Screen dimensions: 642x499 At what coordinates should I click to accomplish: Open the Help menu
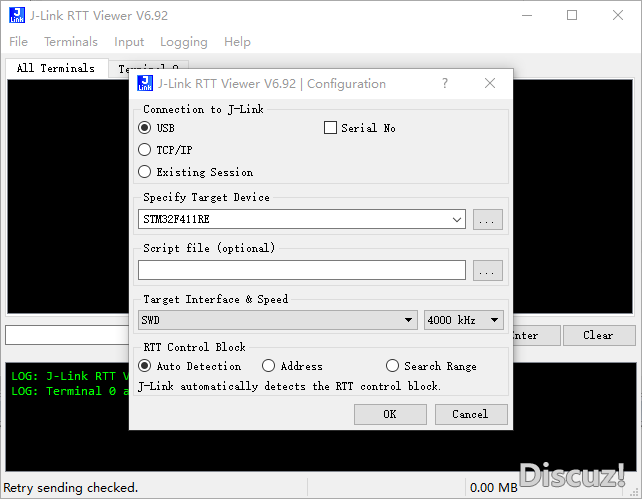tap(237, 42)
